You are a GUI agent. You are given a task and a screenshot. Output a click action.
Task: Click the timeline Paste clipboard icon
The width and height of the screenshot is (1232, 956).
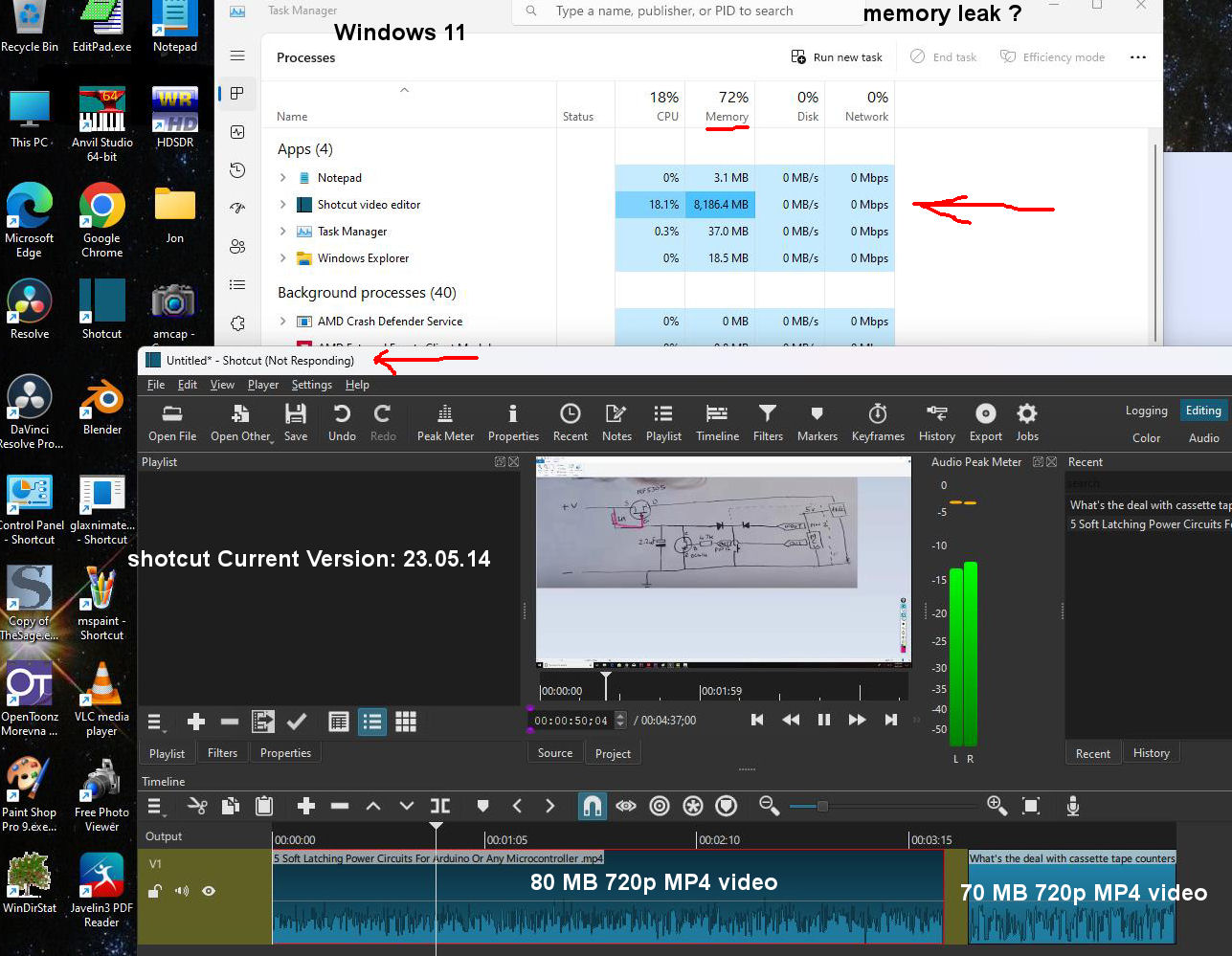tap(264, 806)
